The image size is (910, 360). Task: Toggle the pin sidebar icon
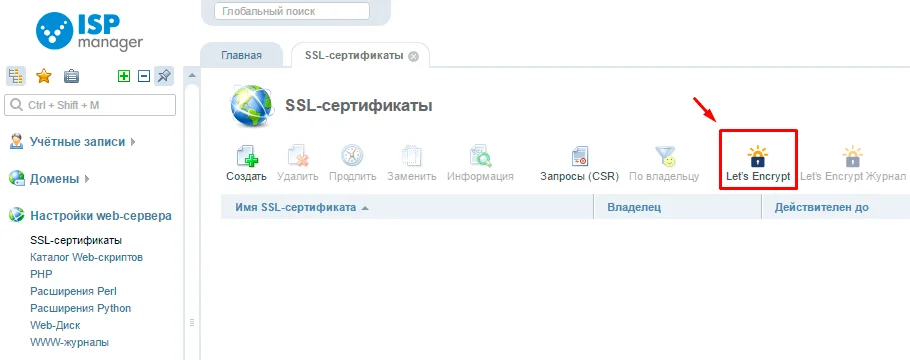click(164, 76)
